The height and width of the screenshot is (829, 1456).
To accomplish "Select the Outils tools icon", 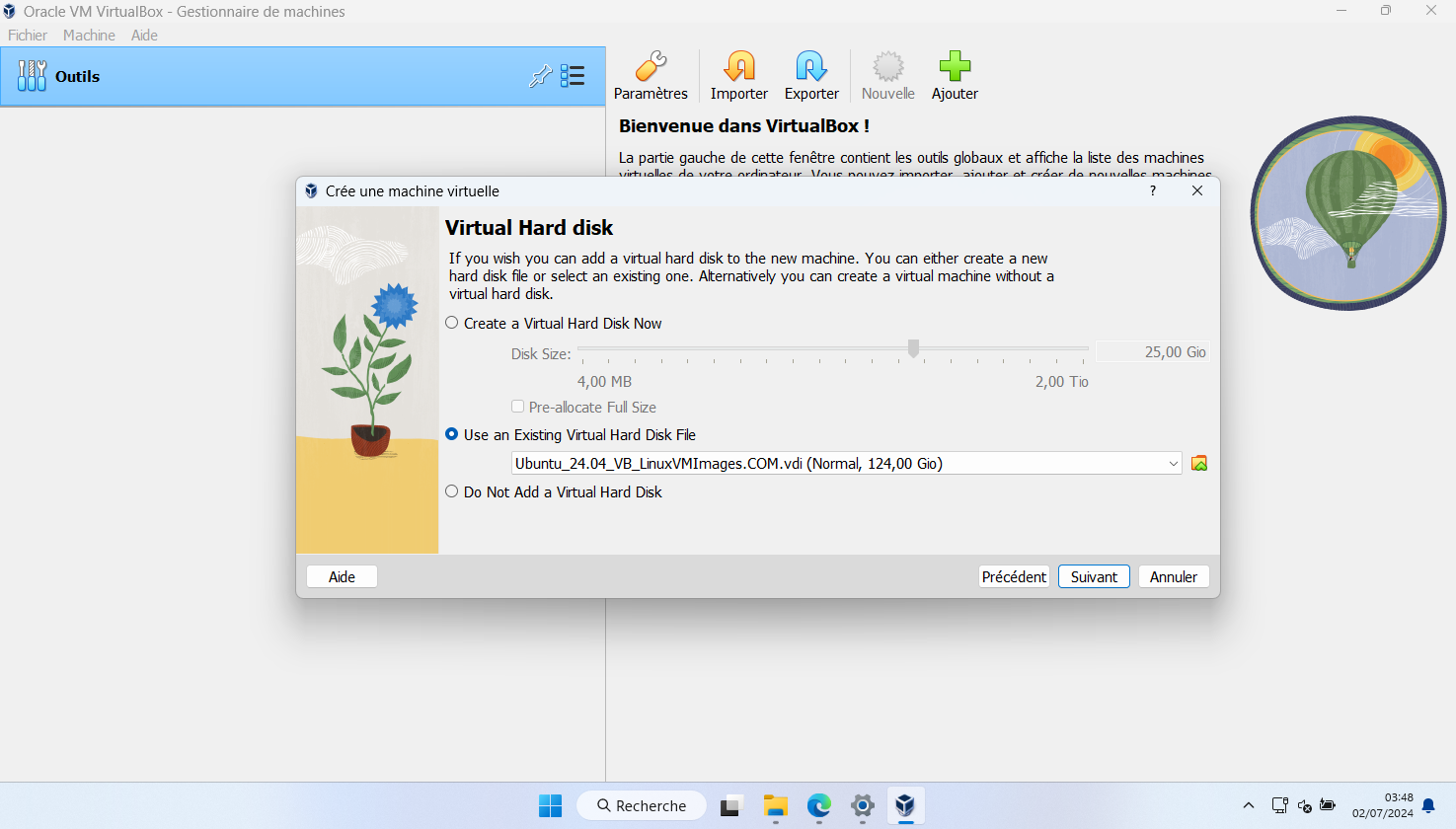I will 32,76.
